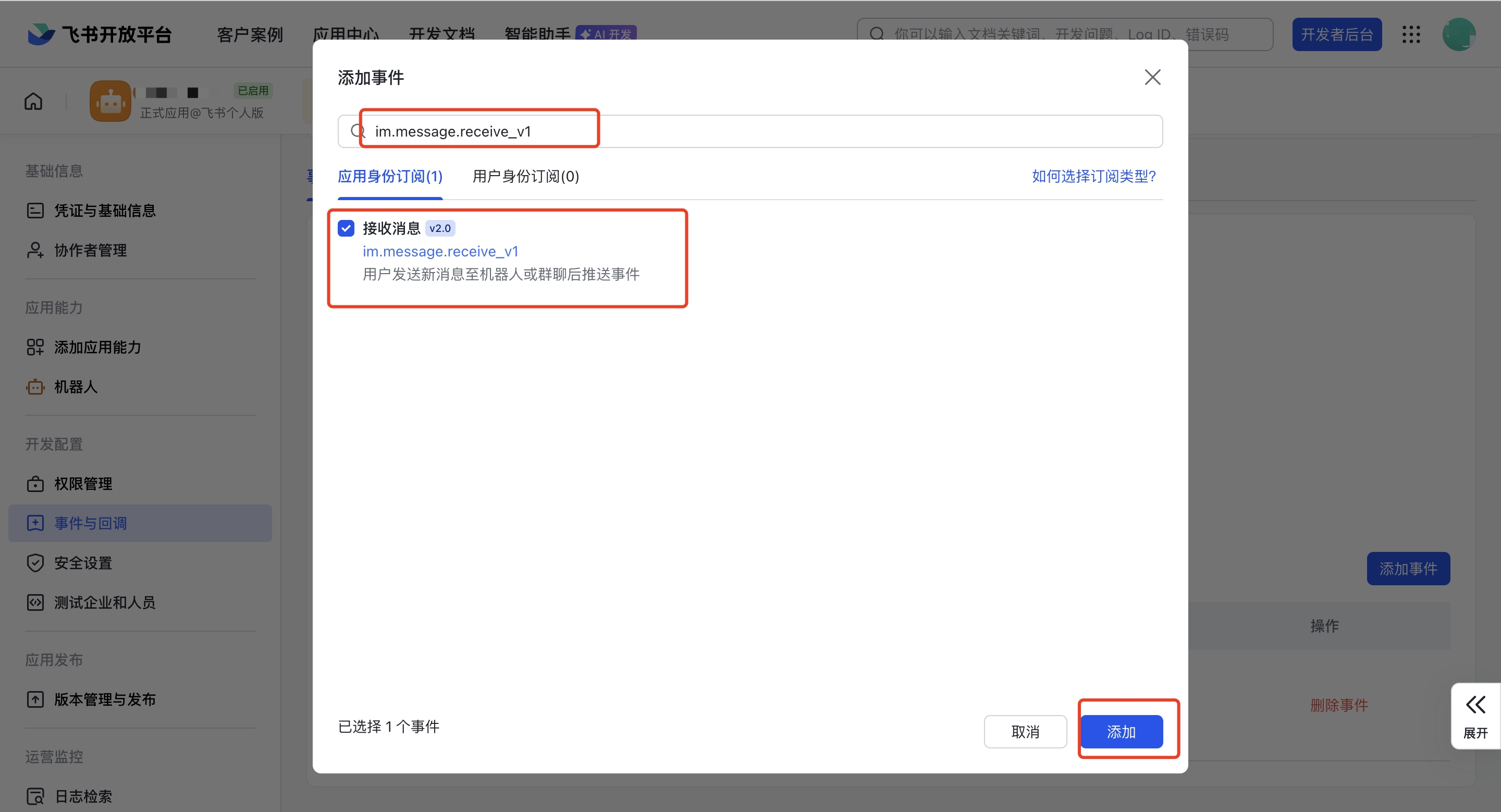Open the 应用中心 menu item

tap(347, 34)
